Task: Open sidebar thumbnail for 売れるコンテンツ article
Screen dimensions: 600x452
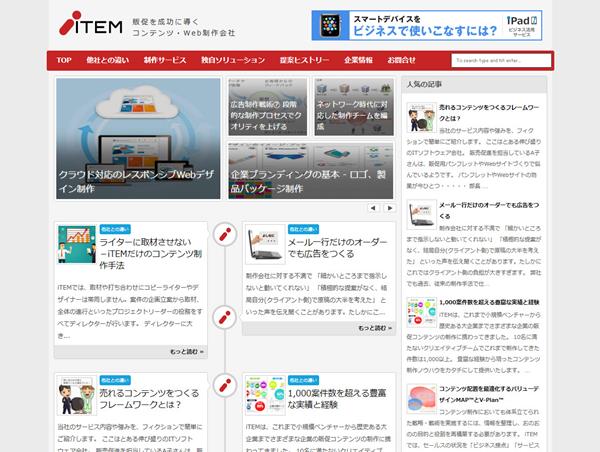Action: click(x=421, y=117)
